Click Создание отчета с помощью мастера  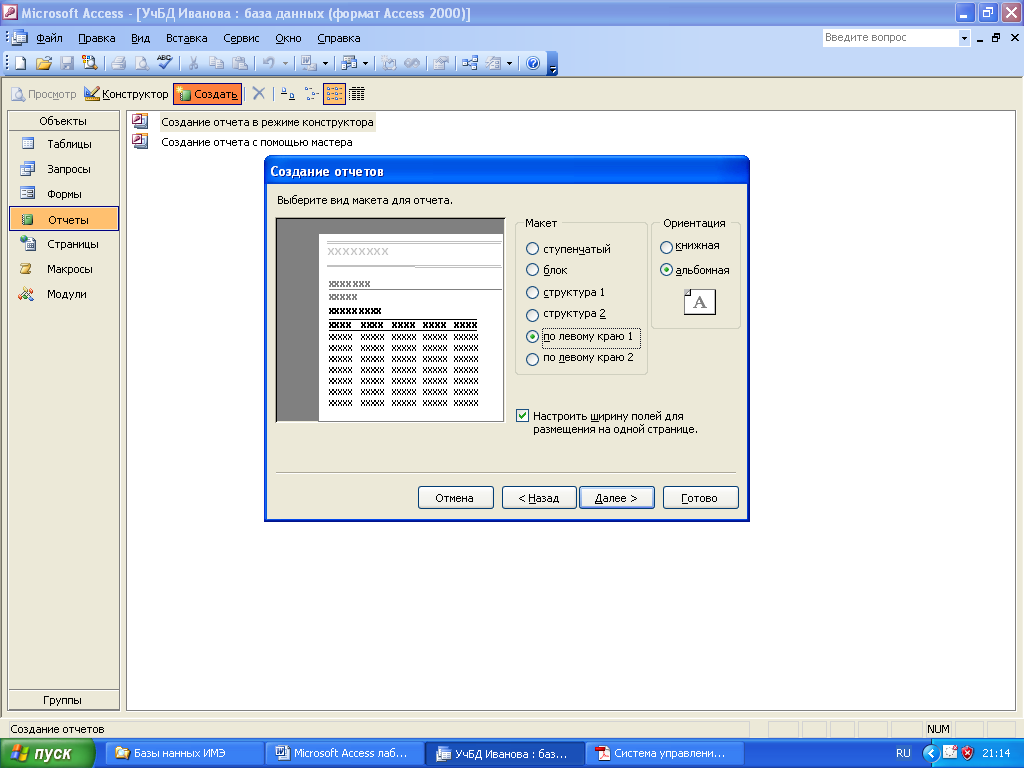coord(257,142)
